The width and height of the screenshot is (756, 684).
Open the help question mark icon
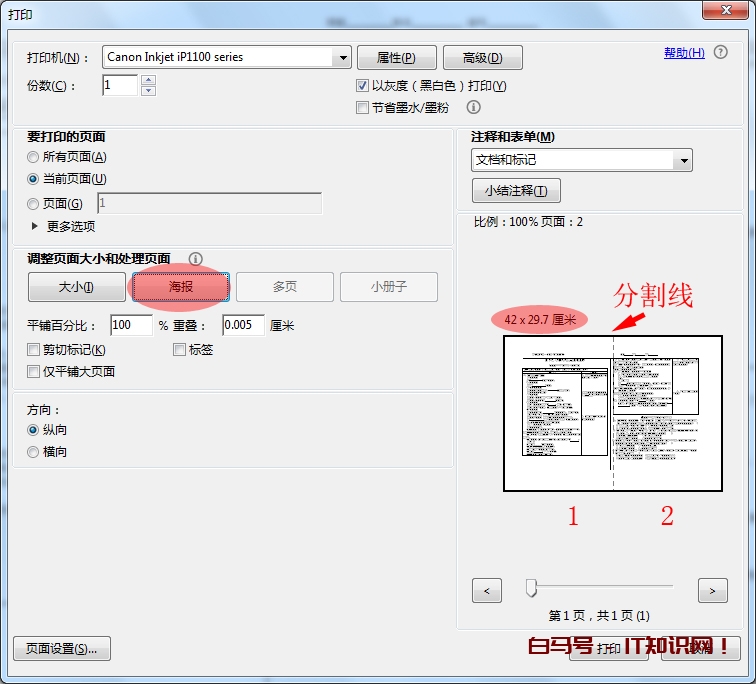coord(720,52)
